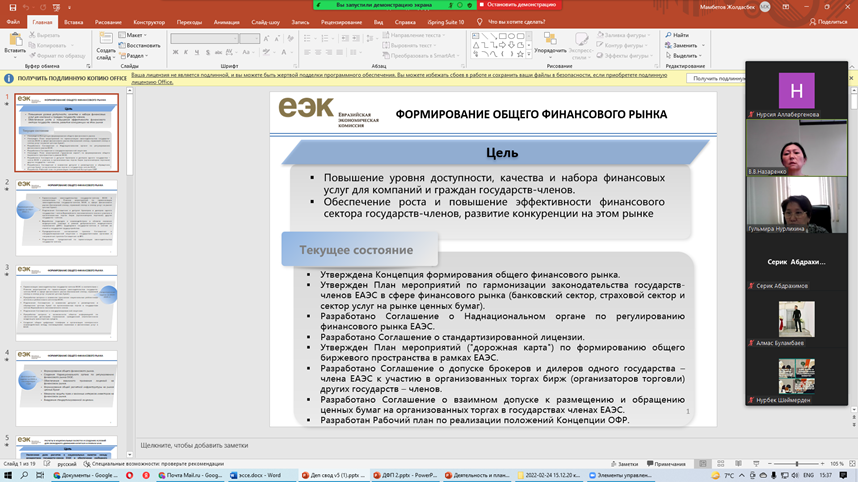Switch to the Слайд-шоу tab
The height and width of the screenshot is (482, 858).
pos(265,22)
